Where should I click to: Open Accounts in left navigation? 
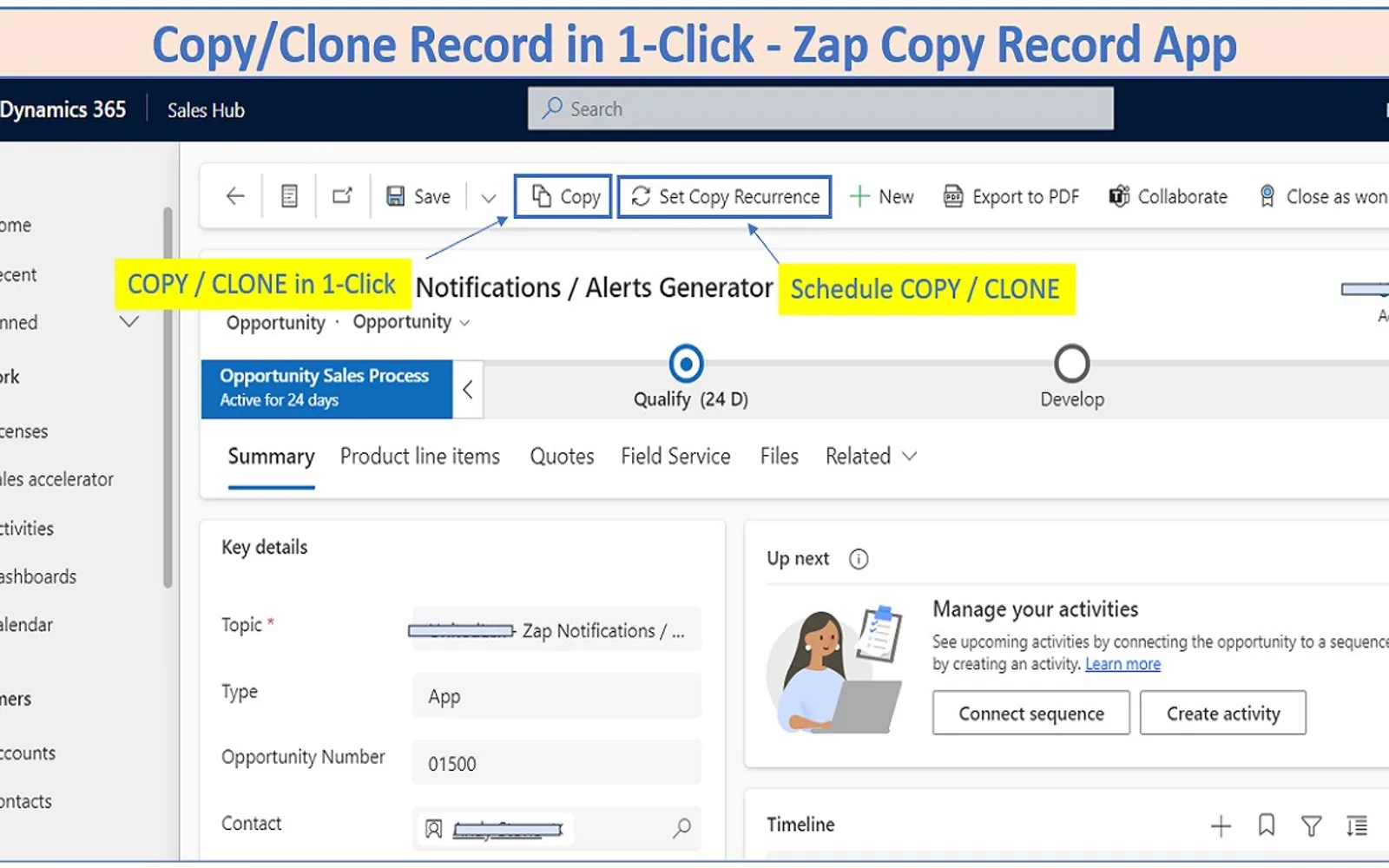(28, 753)
